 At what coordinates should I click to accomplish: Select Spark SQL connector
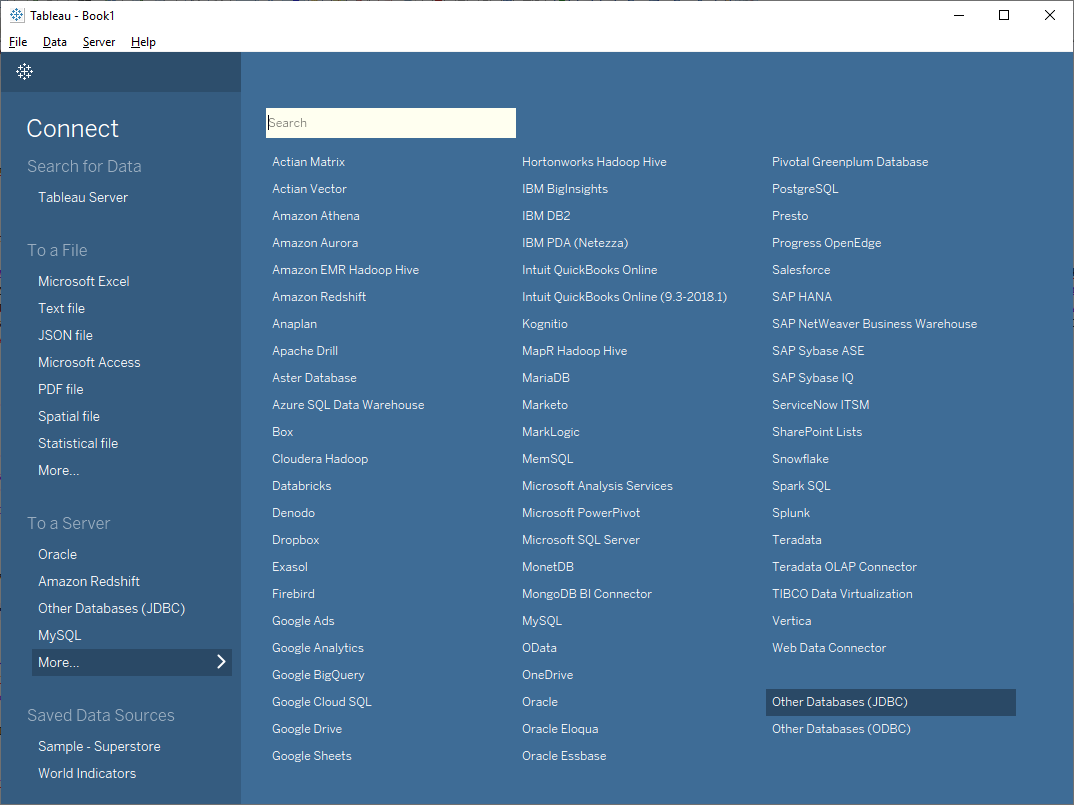click(x=801, y=486)
